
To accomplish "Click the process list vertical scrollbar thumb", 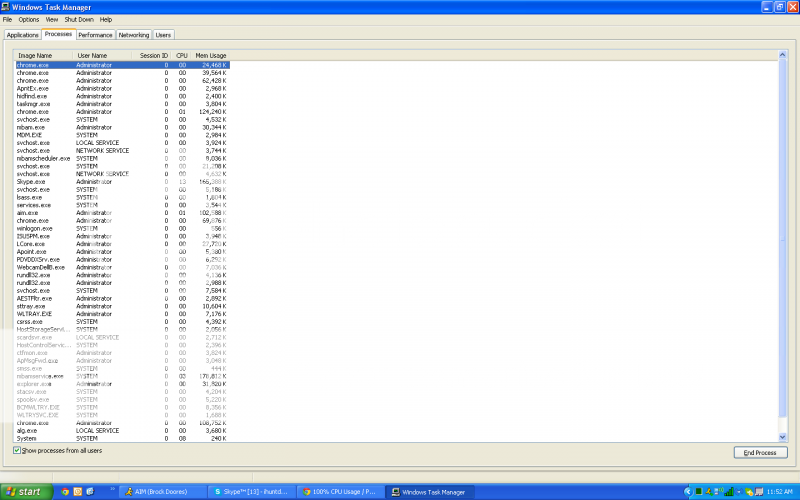I will coord(783,238).
